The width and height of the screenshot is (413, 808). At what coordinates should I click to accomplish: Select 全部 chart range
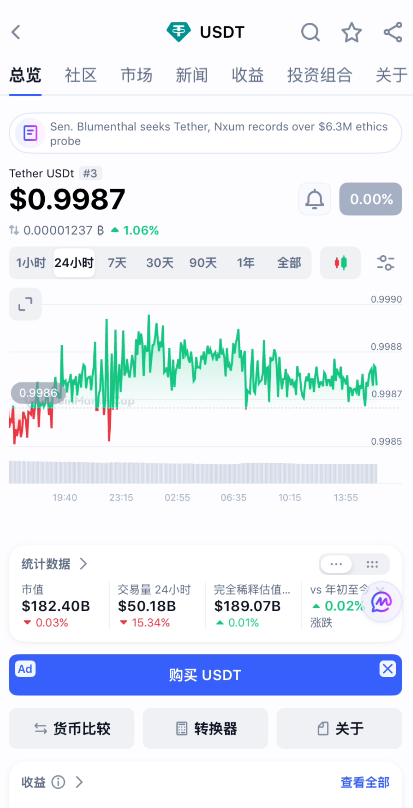click(289, 263)
